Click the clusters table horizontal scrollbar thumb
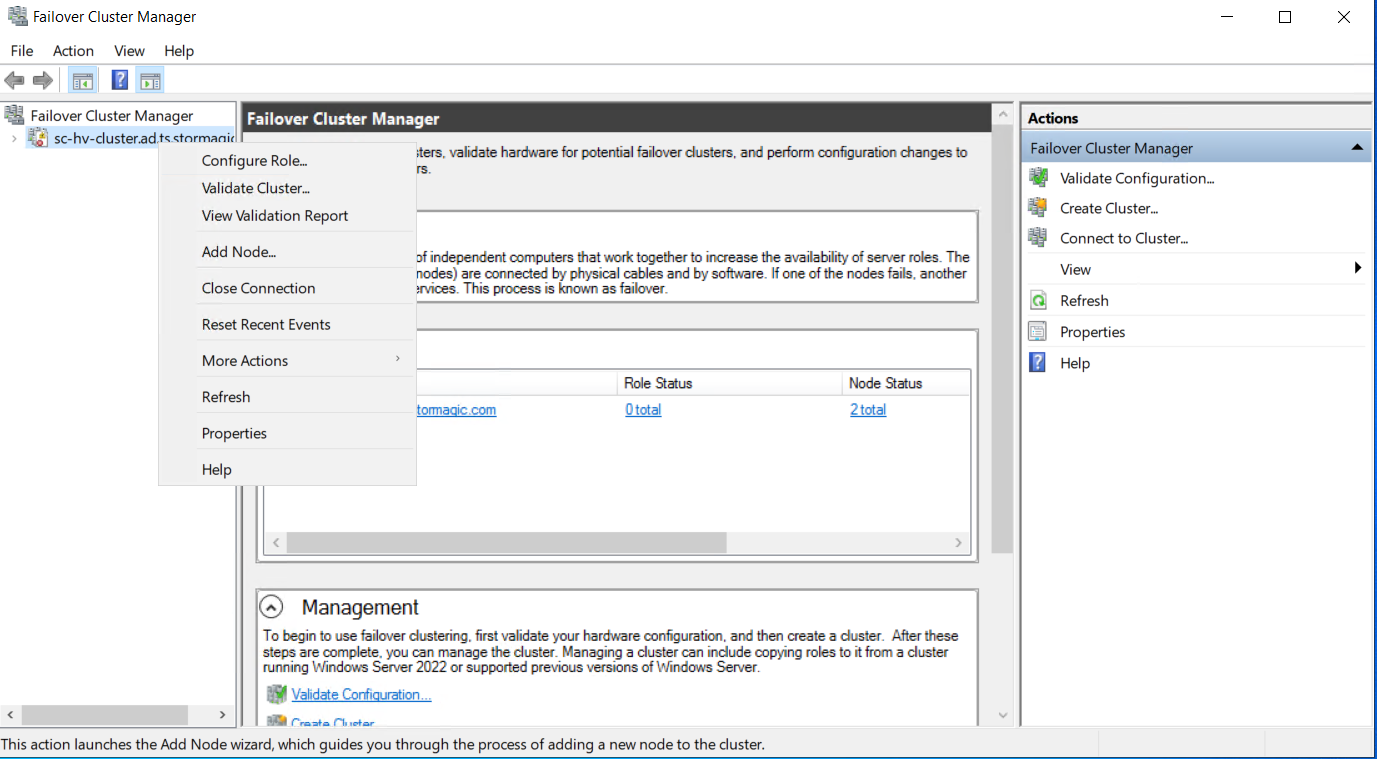Viewport: 1377px width, 759px height. [x=505, y=542]
